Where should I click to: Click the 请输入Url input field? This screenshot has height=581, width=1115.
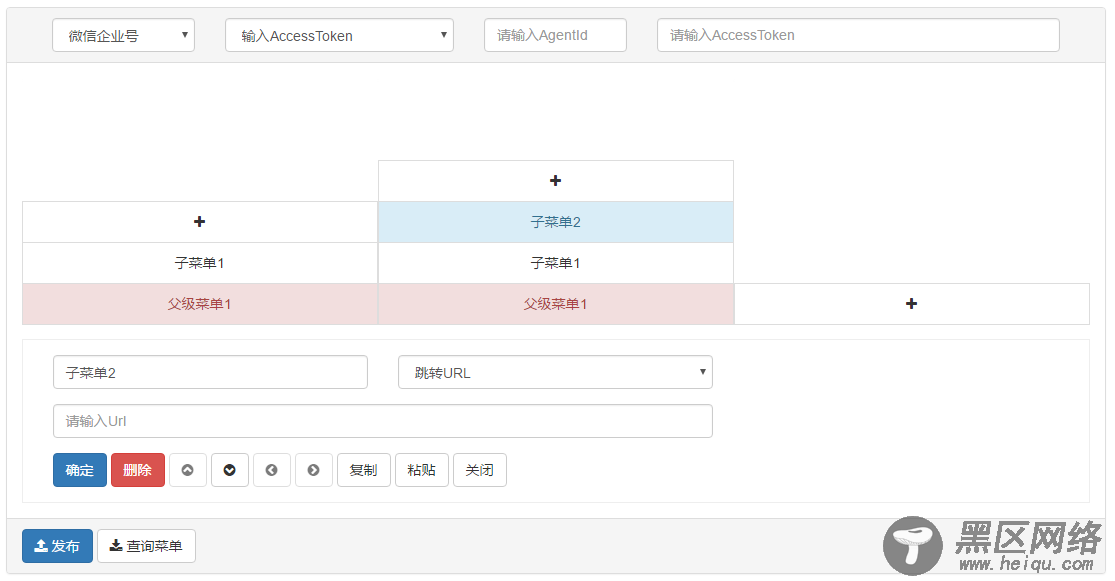pyautogui.click(x=383, y=421)
